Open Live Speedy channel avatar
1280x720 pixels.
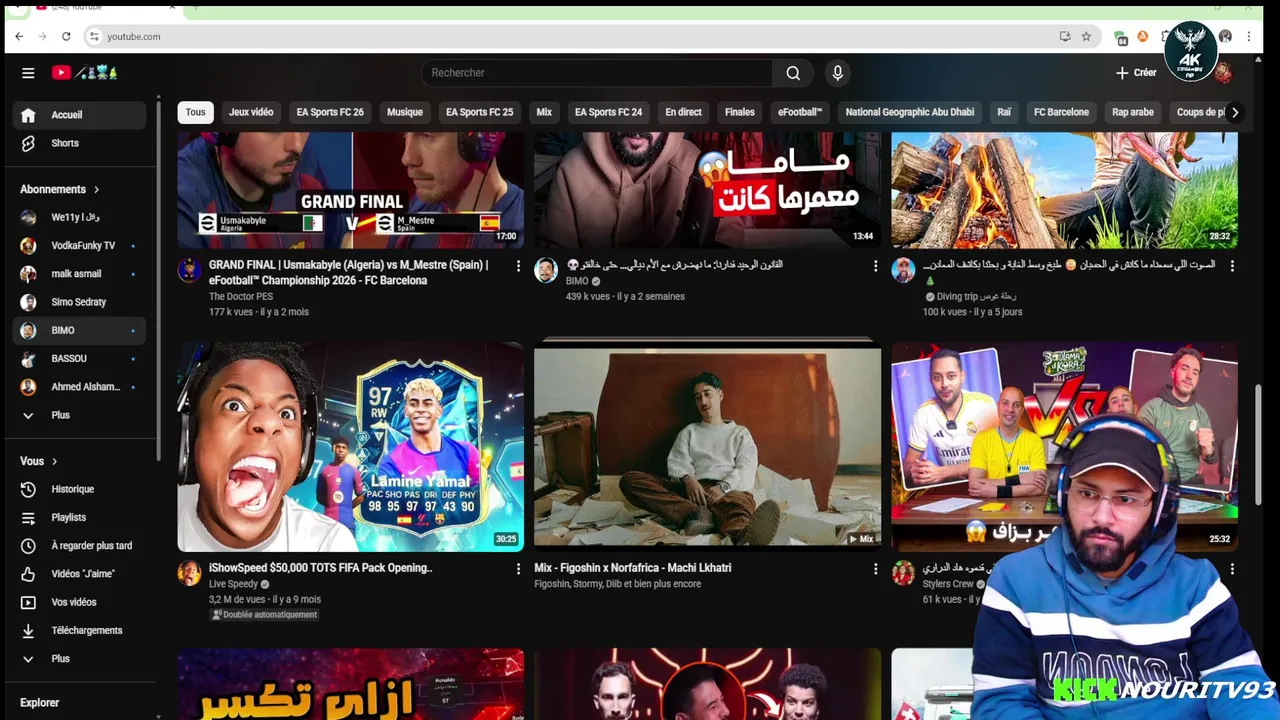(189, 573)
